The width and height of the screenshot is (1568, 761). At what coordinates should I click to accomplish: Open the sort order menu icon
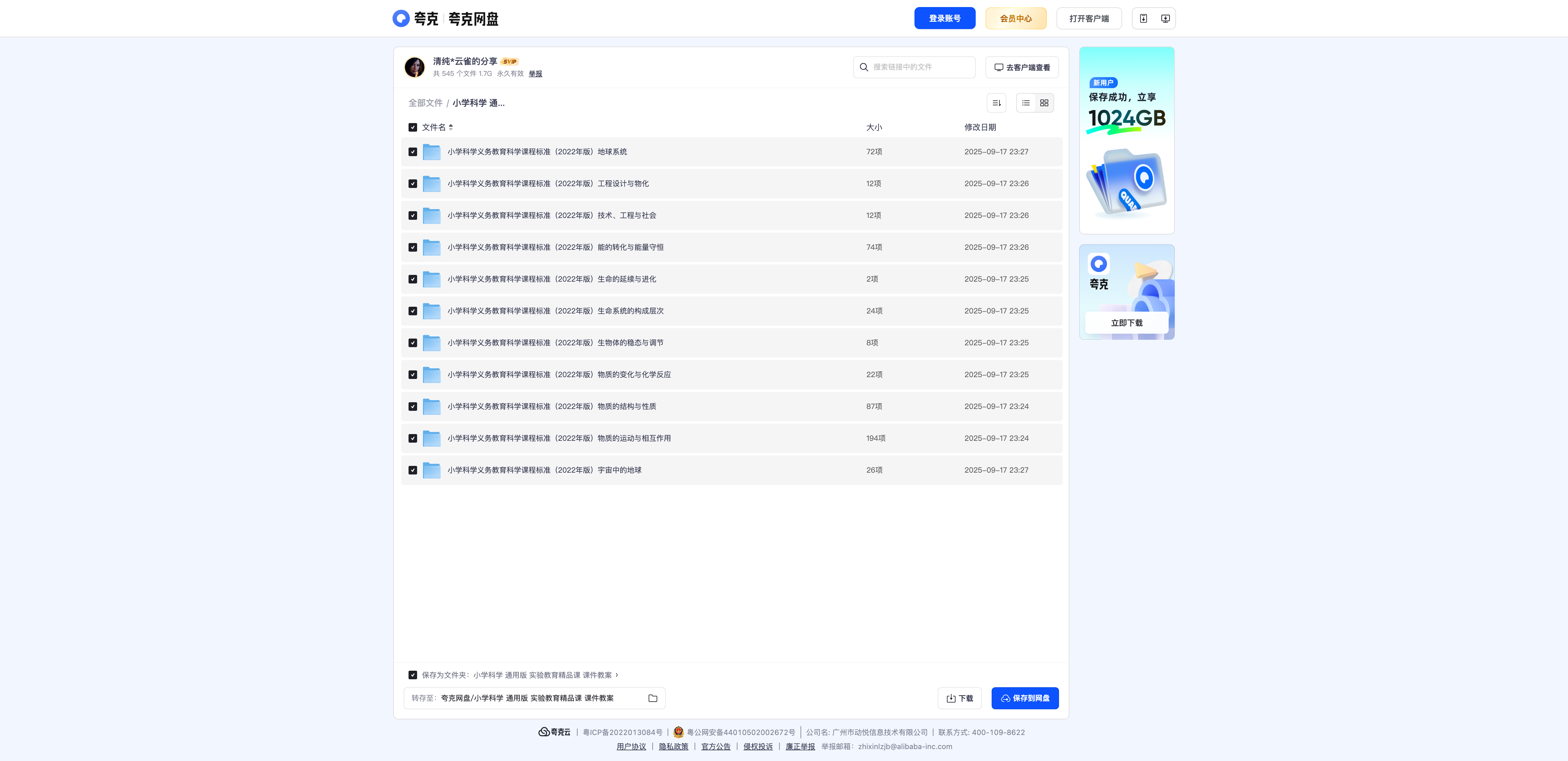(997, 103)
